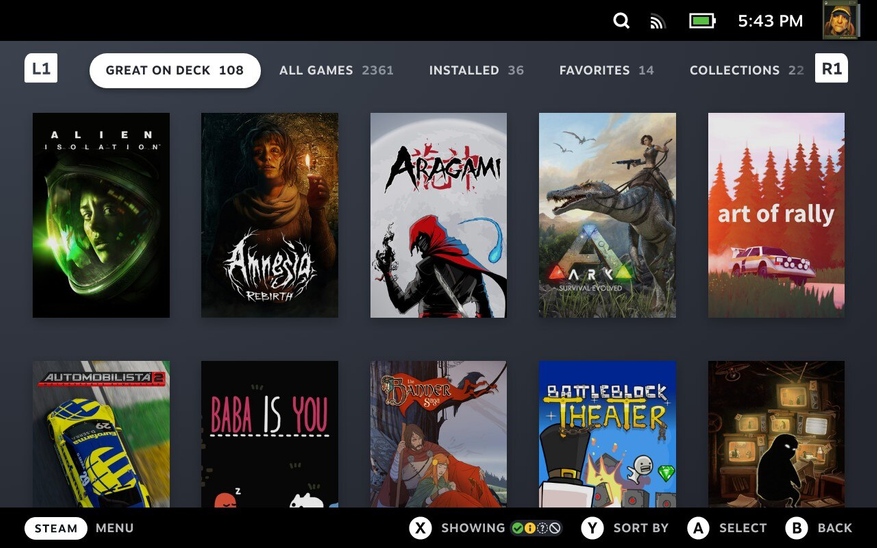Open the Favorites tab
877x548 pixels.
click(x=606, y=70)
